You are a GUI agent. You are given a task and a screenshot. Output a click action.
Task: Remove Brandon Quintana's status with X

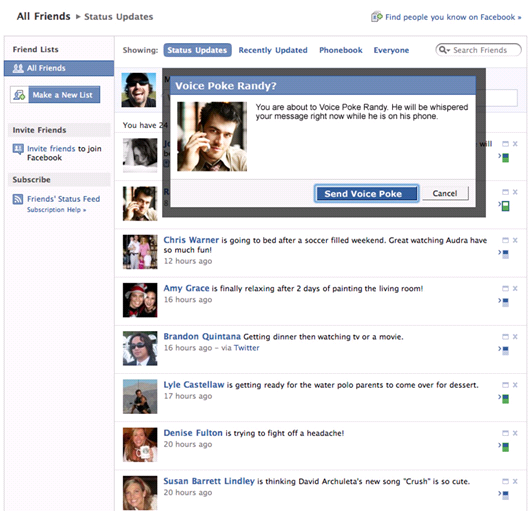[x=515, y=336]
